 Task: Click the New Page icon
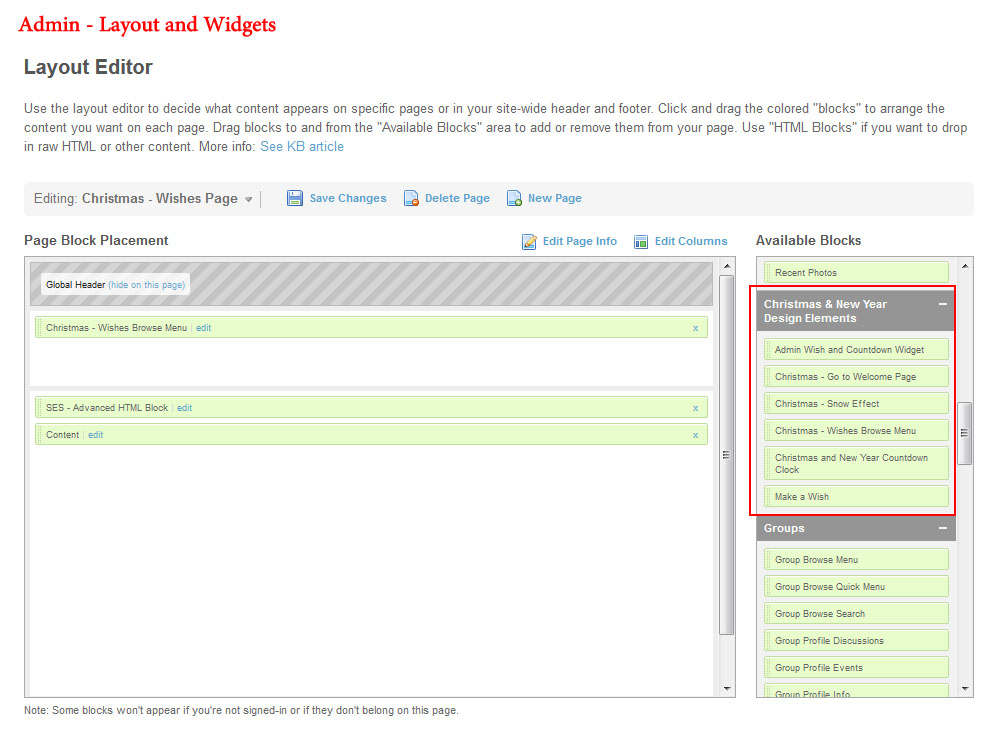point(514,198)
